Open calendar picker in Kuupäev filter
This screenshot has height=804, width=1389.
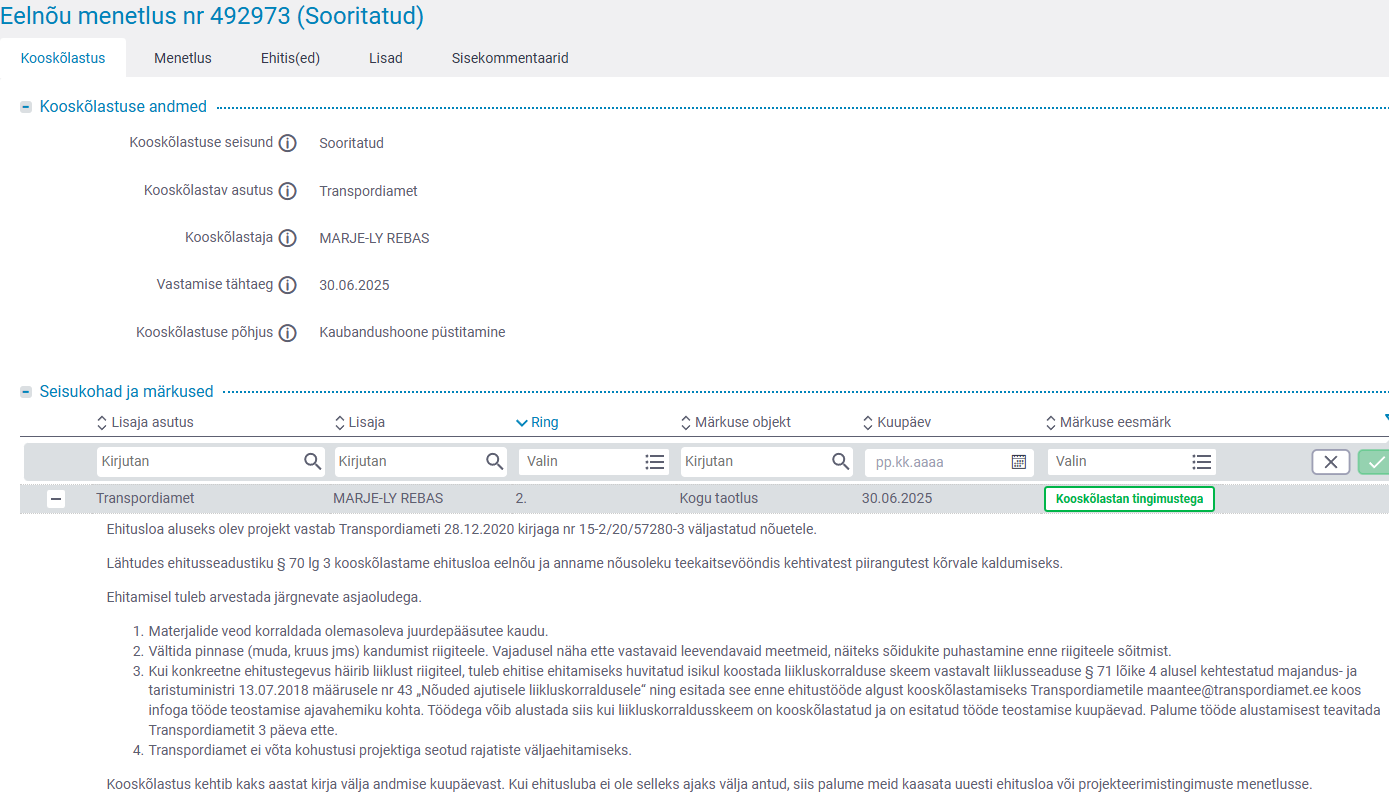1018,461
